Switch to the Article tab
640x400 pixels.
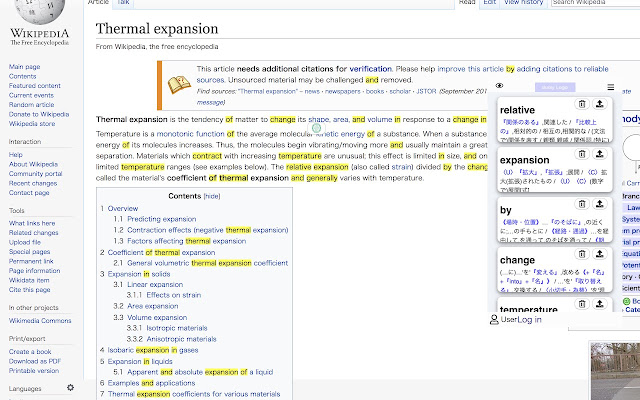click(98, 2)
